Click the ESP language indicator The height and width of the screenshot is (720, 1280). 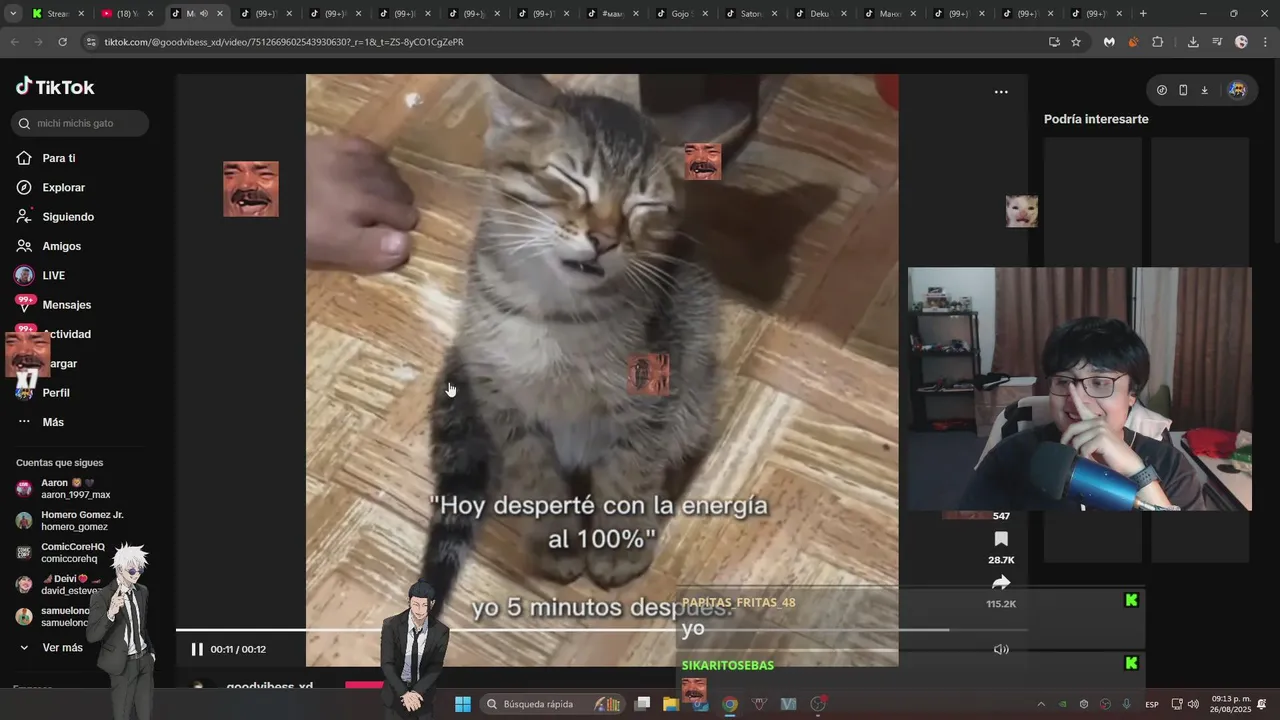coord(1152,704)
